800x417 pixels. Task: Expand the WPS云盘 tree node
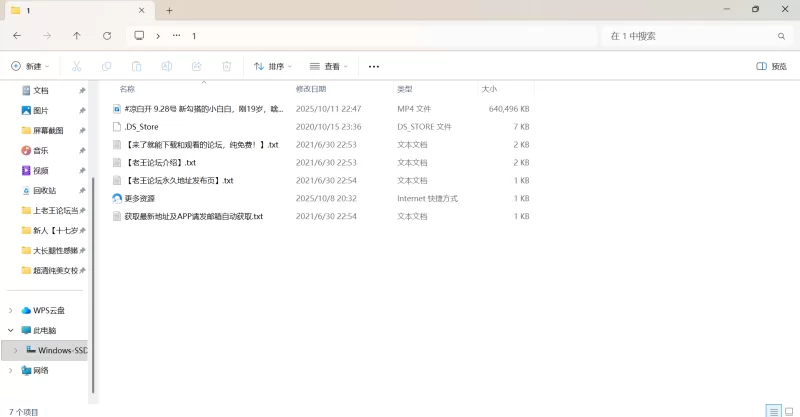[x=10, y=310]
